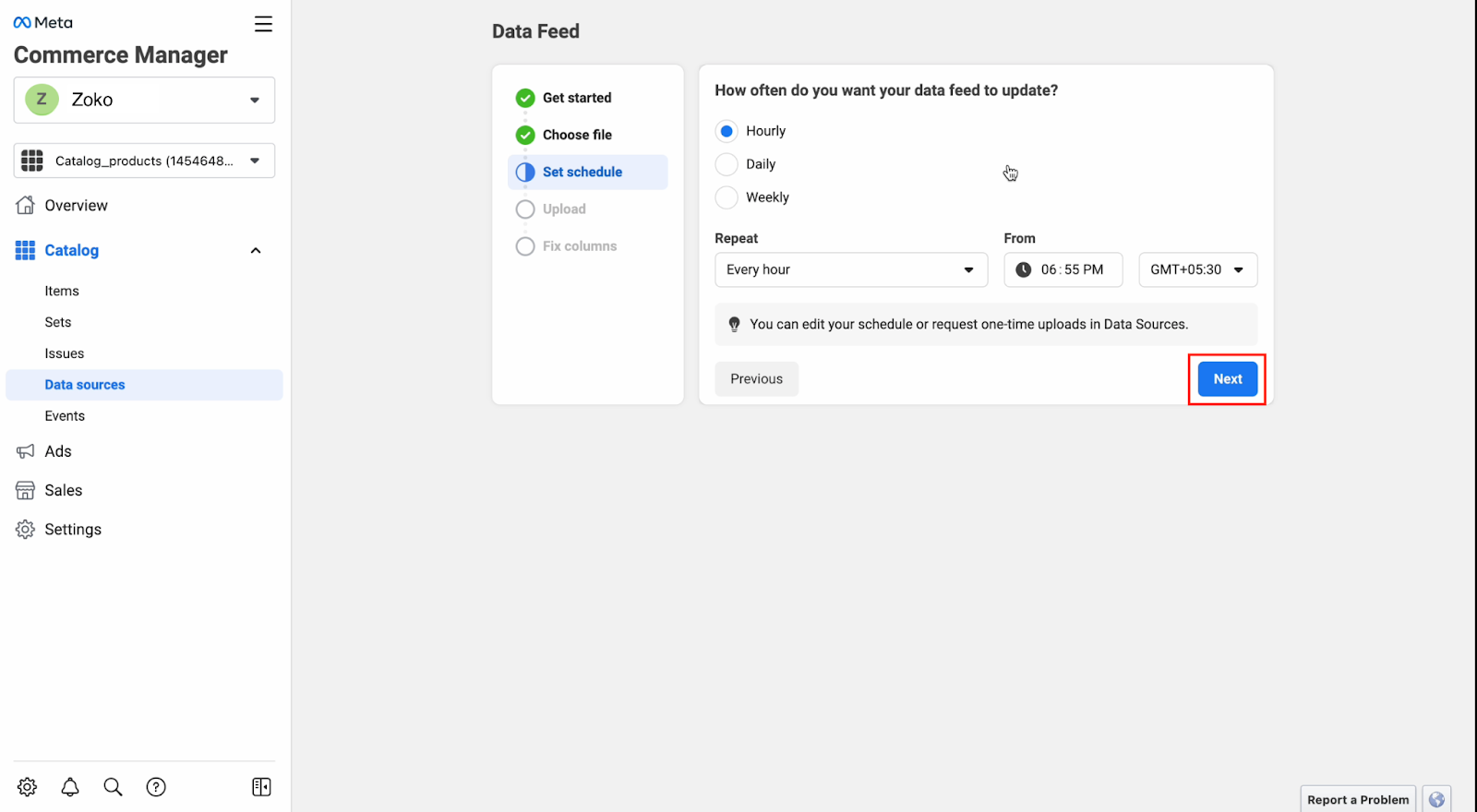Screen dimensions: 1477x812
Task: Click the Meta logo
Action: point(42,22)
